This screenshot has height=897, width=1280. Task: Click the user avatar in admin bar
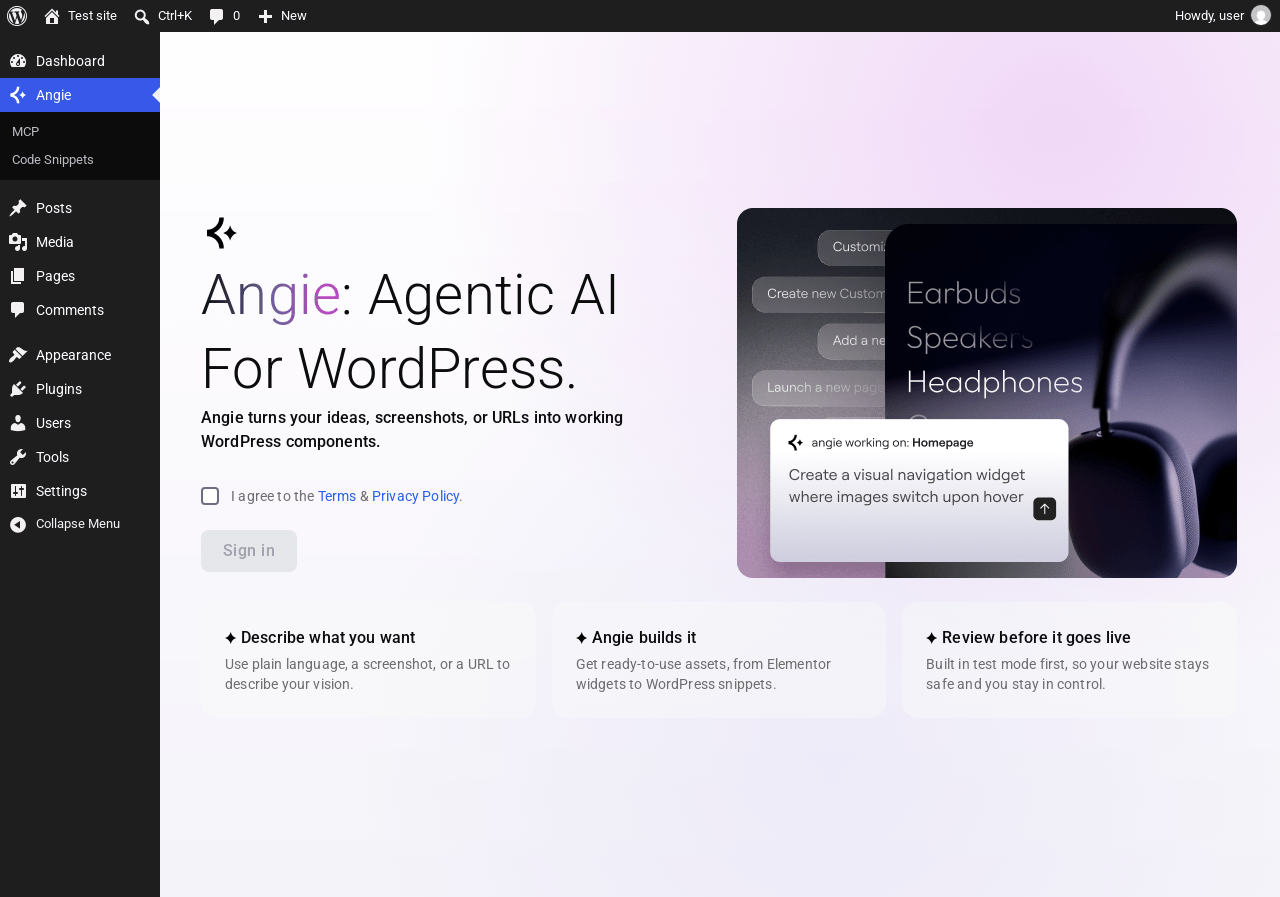pyautogui.click(x=1261, y=15)
